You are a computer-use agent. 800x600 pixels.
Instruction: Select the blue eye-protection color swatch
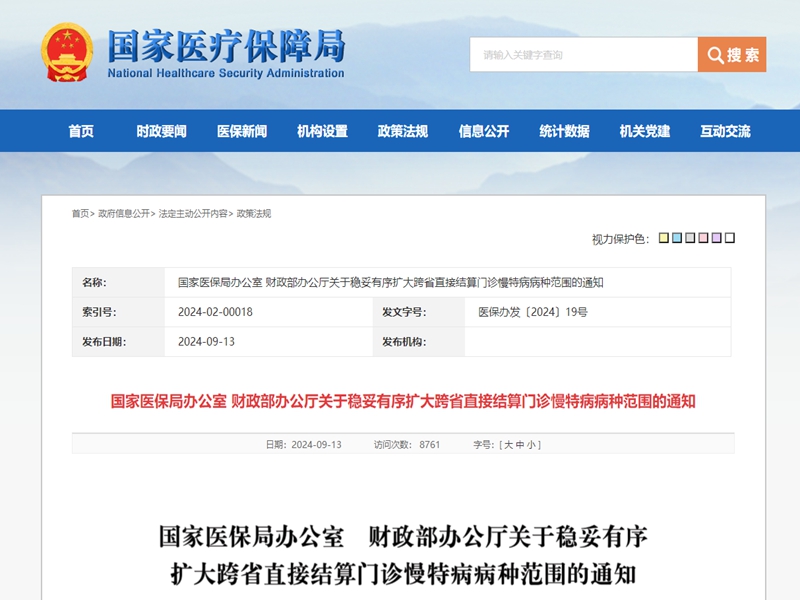675,237
